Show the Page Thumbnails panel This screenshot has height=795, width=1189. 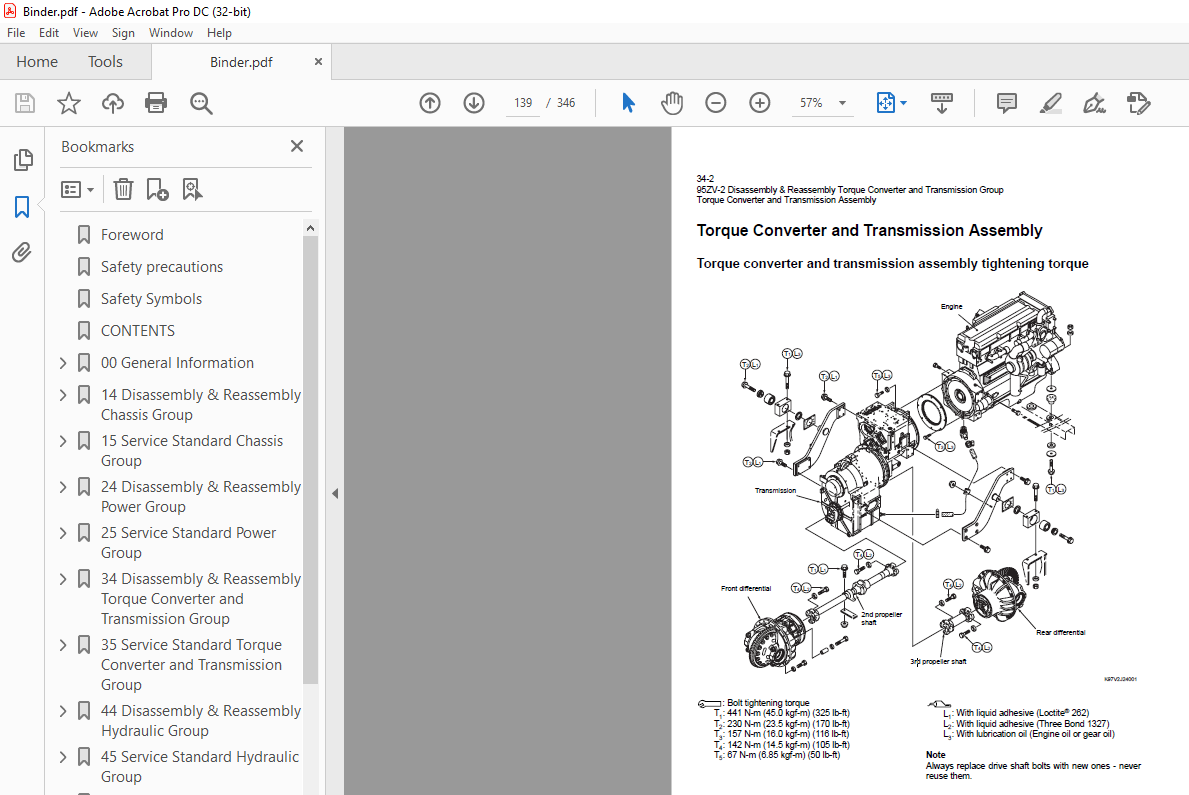coord(22,160)
